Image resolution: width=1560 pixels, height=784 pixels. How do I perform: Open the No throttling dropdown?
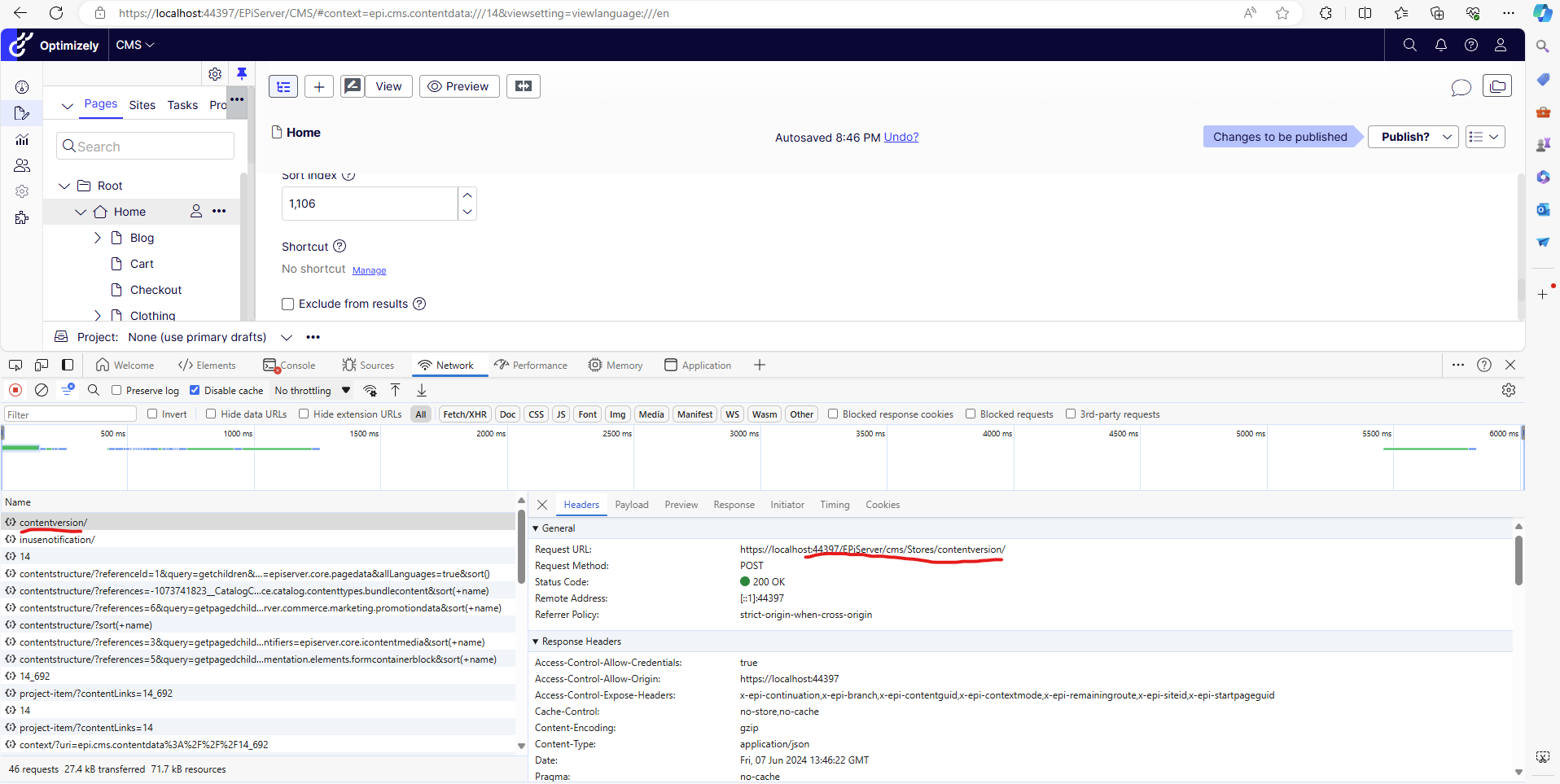(x=312, y=391)
